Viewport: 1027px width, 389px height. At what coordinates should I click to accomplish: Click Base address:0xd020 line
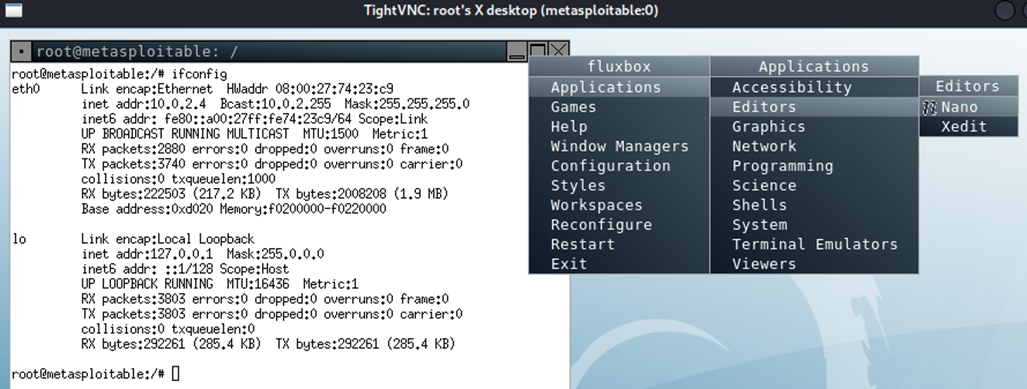click(234, 210)
